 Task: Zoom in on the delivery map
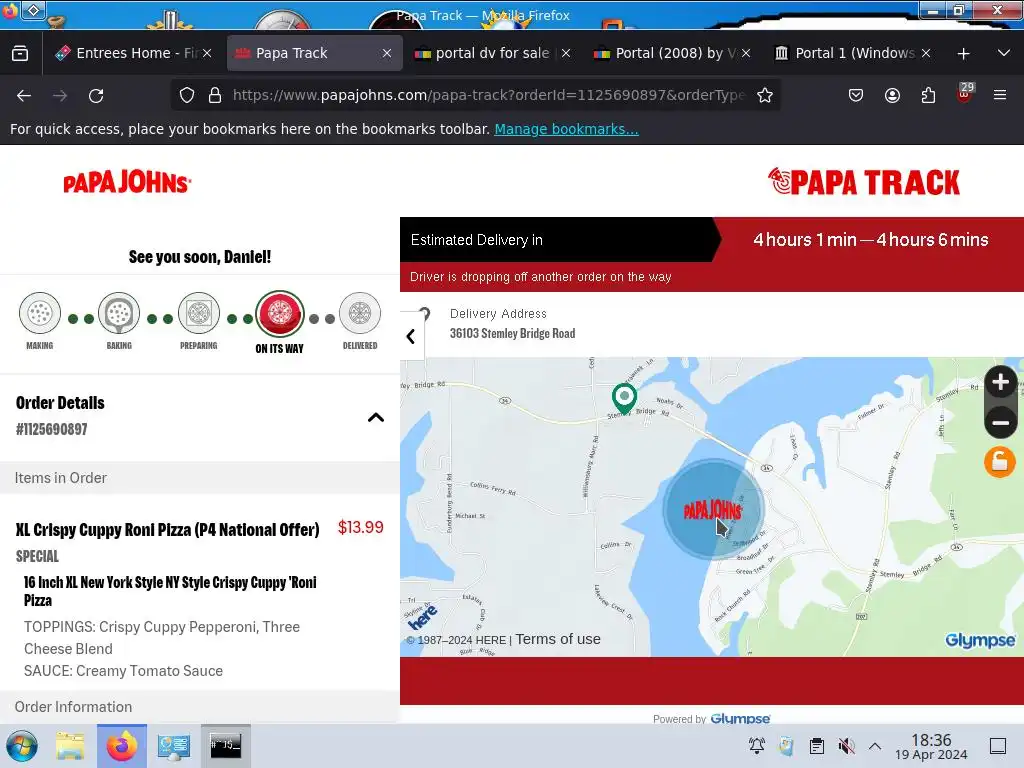tap(1000, 383)
